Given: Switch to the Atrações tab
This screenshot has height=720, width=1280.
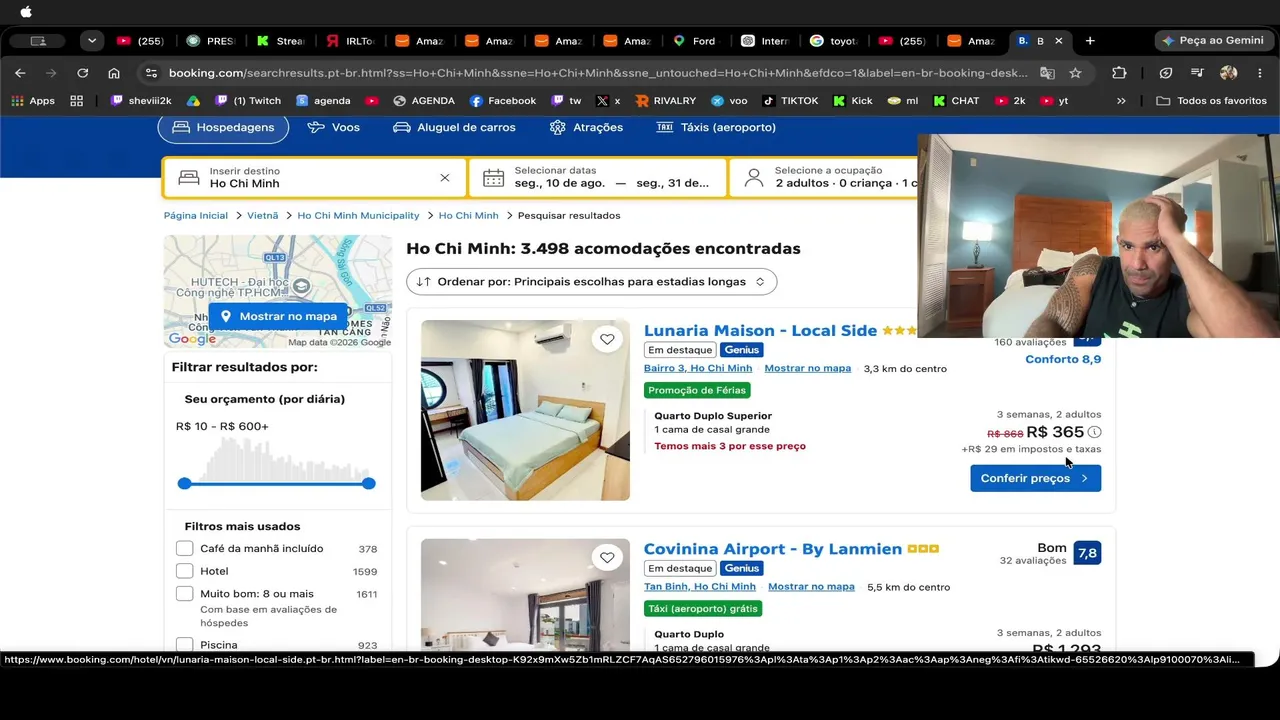Looking at the screenshot, I should click(x=586, y=128).
